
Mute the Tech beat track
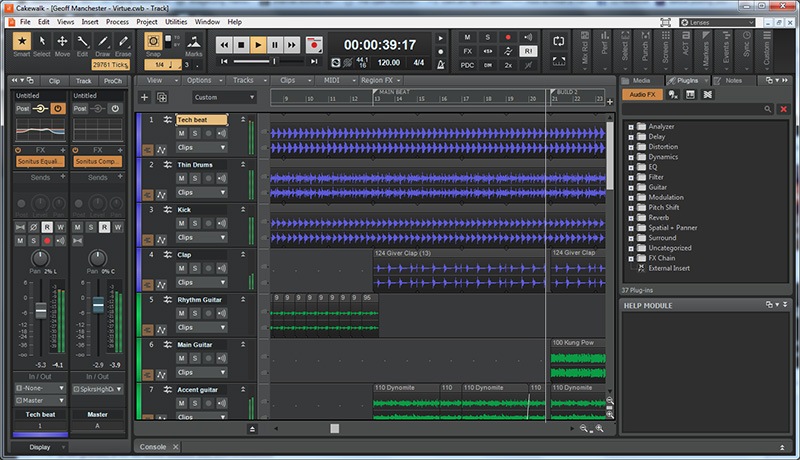181,133
